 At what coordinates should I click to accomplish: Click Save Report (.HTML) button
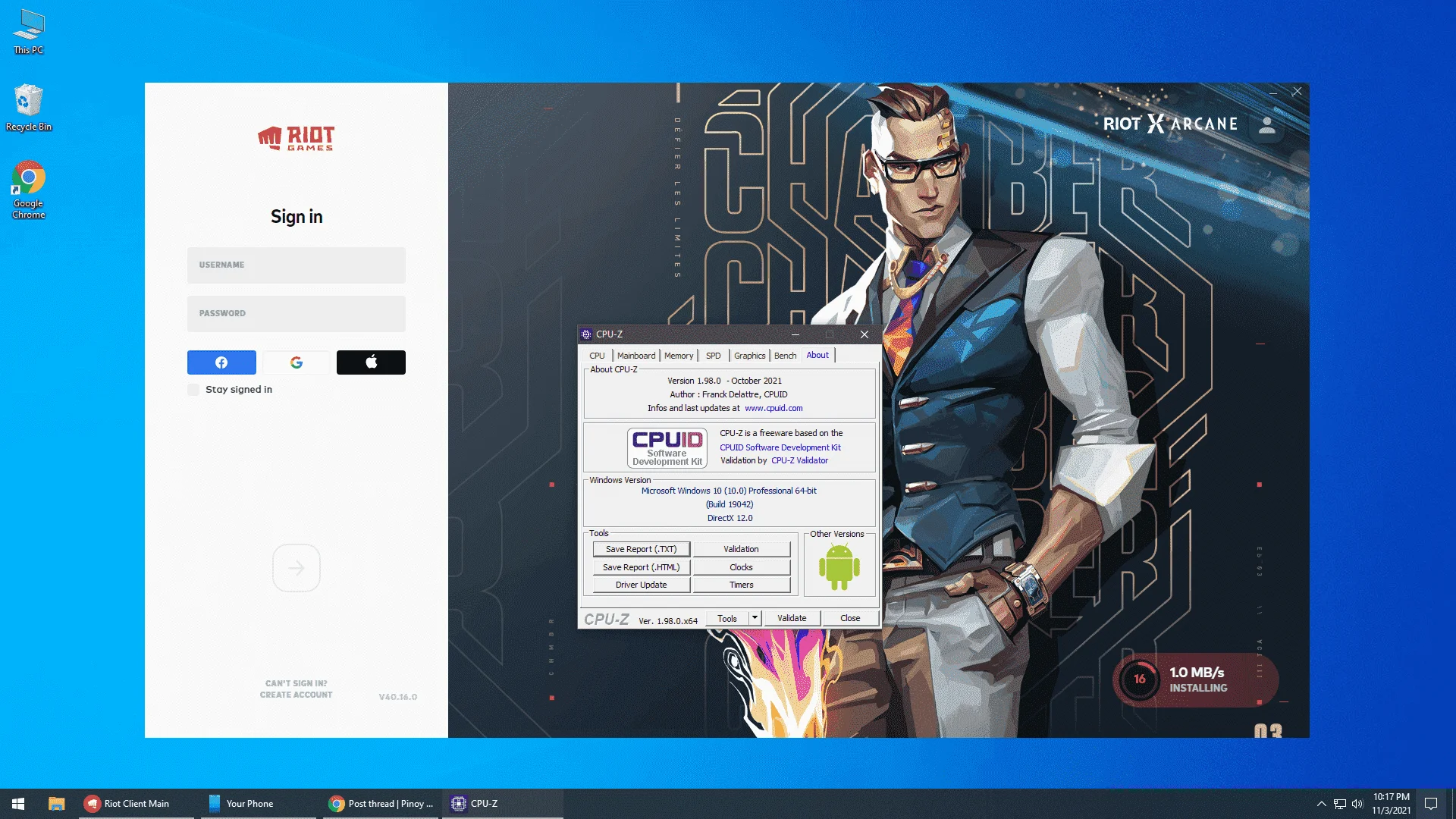(x=642, y=567)
